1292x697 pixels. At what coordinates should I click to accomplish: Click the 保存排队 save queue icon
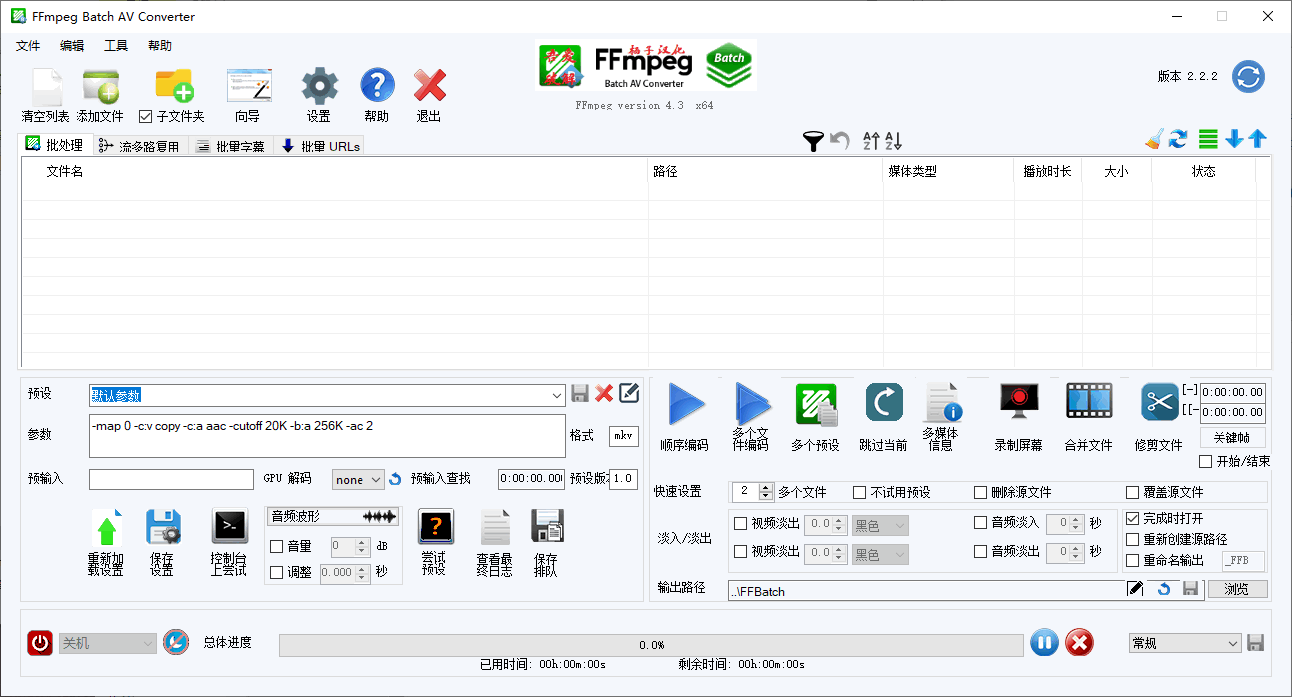pyautogui.click(x=547, y=526)
